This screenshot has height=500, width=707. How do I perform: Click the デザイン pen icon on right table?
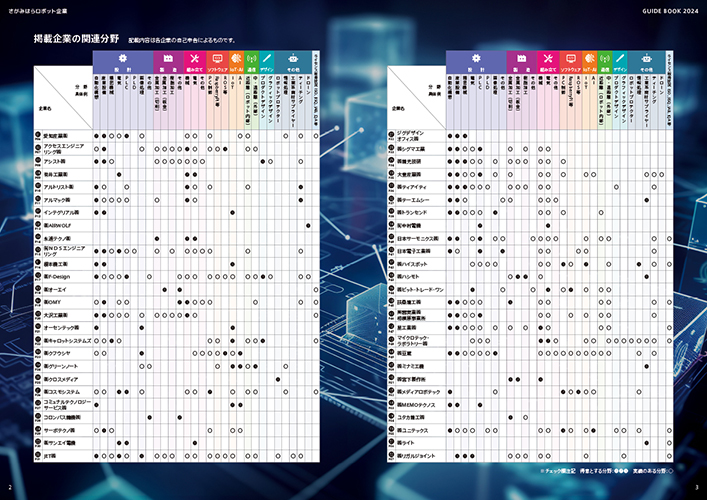[620, 58]
